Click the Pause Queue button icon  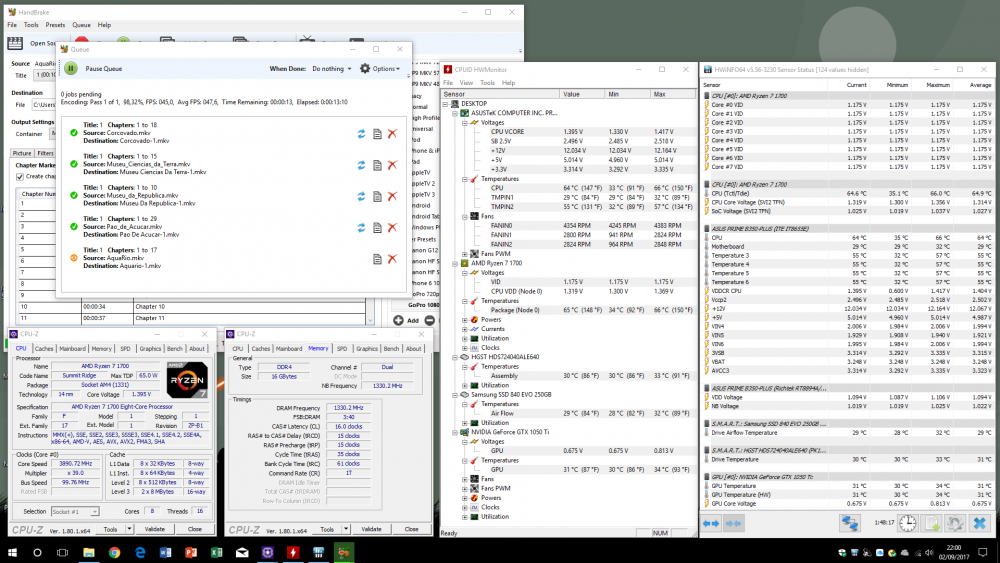[x=71, y=69]
